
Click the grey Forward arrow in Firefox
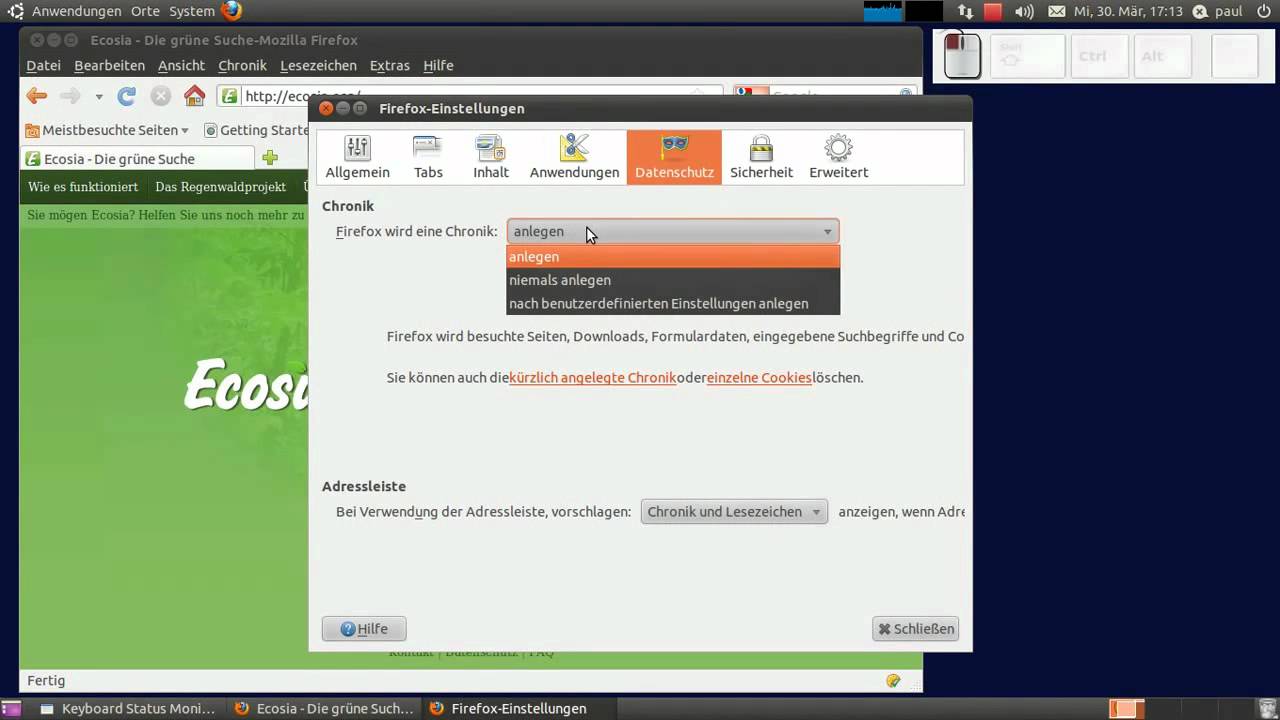[69, 96]
